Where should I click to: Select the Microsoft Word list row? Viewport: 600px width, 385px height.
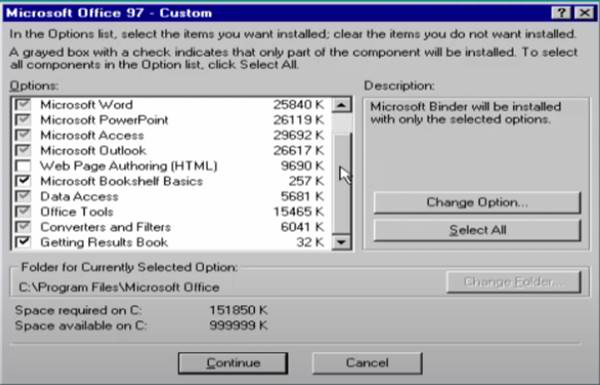click(x=171, y=104)
